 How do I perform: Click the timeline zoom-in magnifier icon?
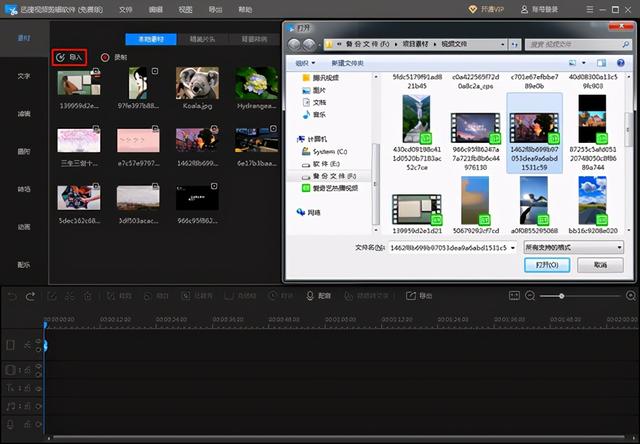[631, 296]
